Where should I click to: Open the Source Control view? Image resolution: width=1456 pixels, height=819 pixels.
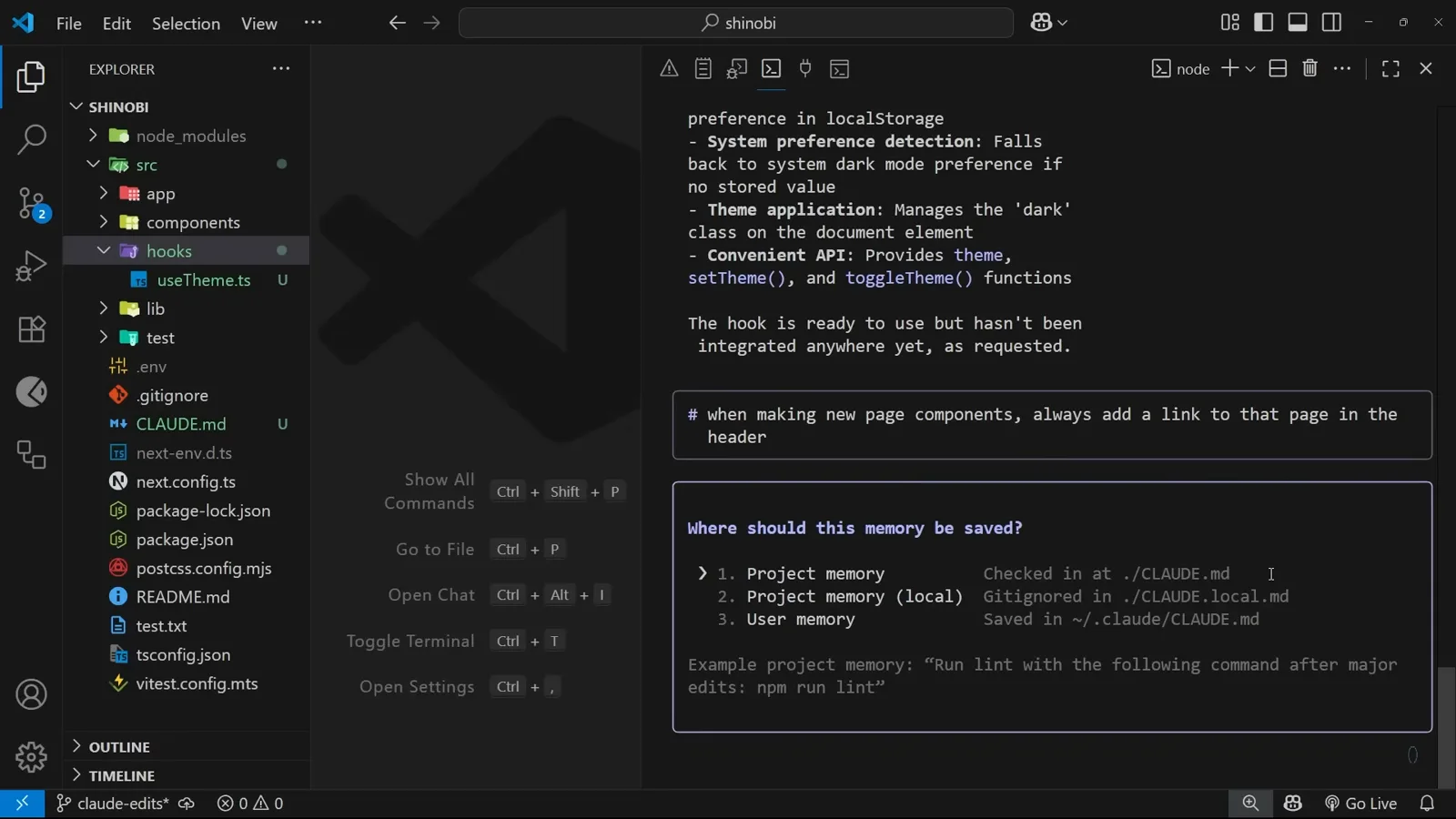tap(31, 203)
